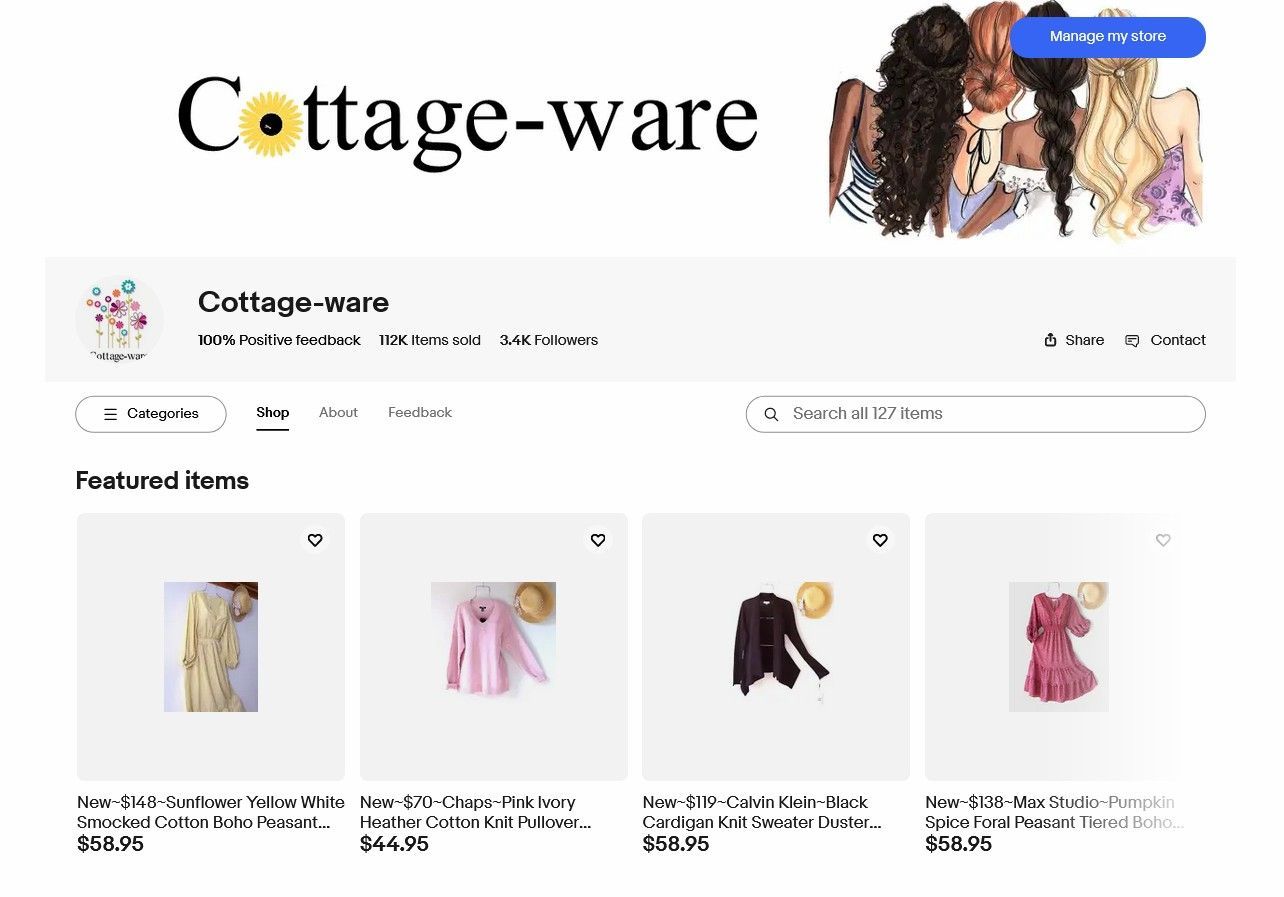The image size is (1284, 897).
Task: Add Calvin Klein cardigan to watchlist heart
Action: click(880, 540)
